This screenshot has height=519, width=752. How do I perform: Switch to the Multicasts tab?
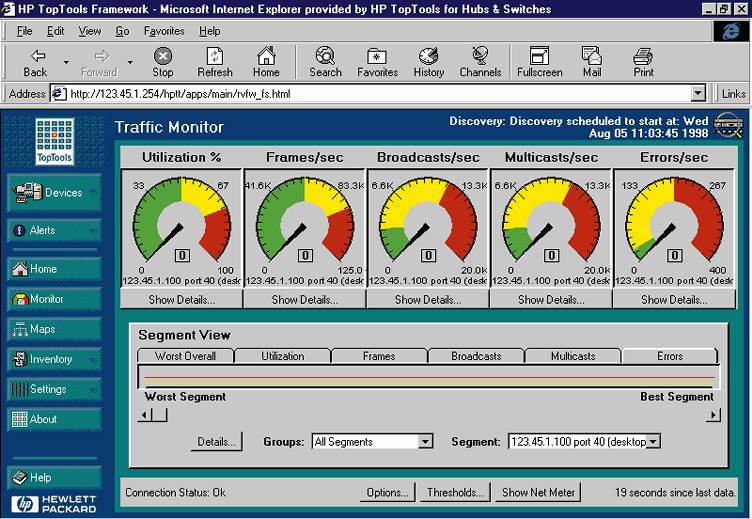click(x=573, y=356)
